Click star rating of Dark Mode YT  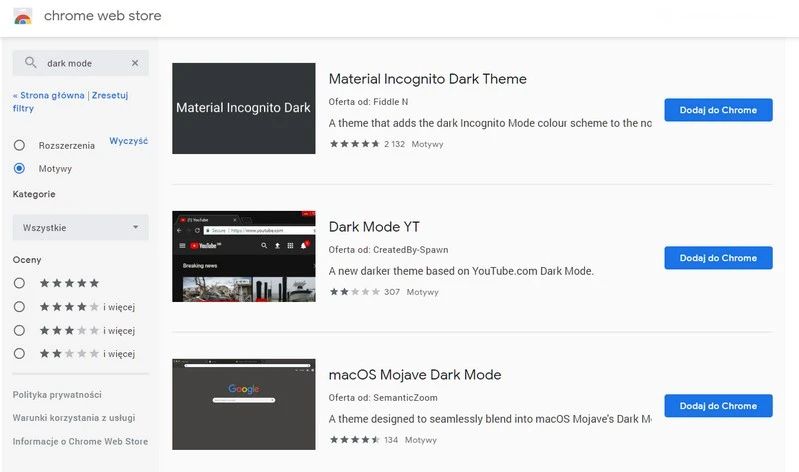[354, 292]
